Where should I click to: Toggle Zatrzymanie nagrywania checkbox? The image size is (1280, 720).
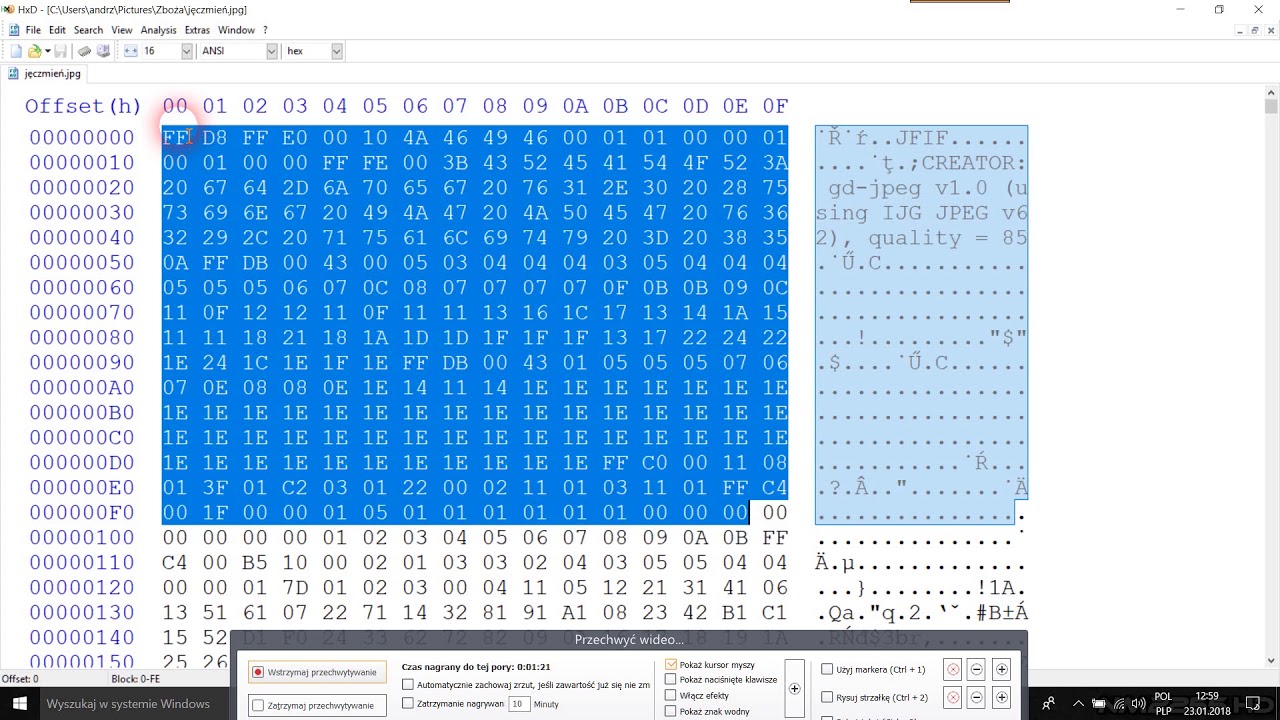(x=408, y=704)
